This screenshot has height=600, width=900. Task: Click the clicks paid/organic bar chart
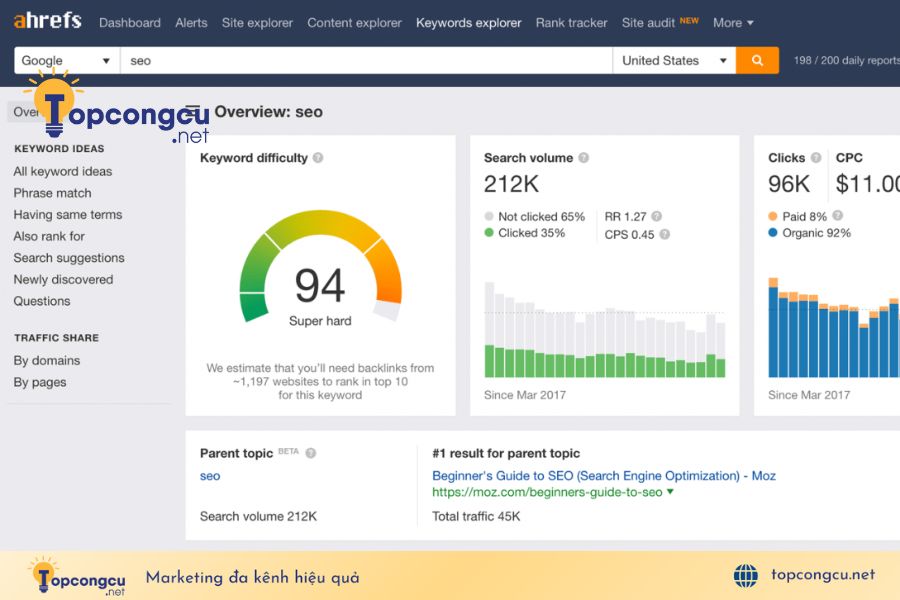pyautogui.click(x=833, y=327)
